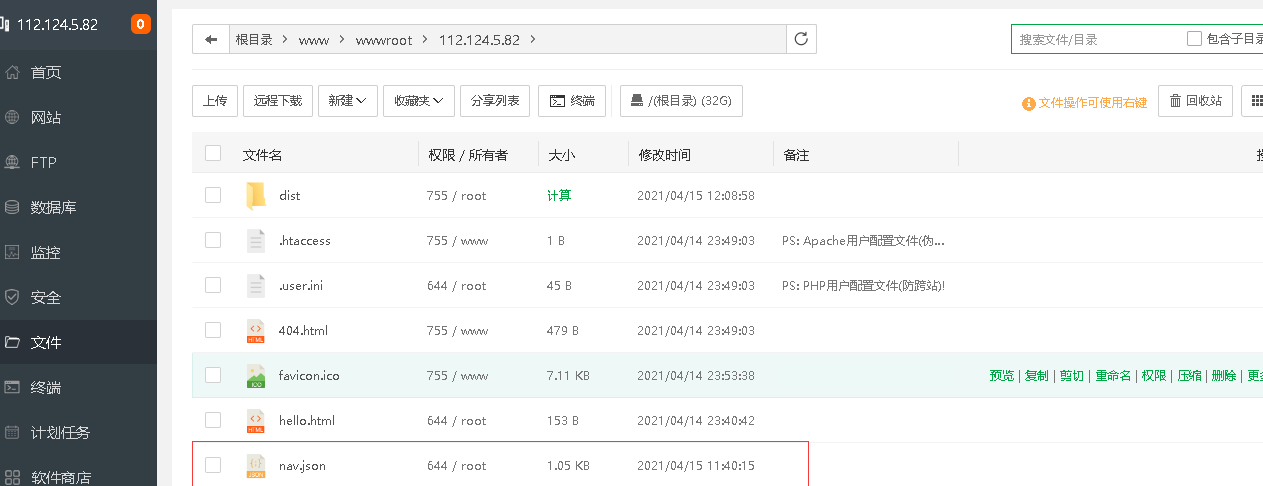
Task: Check the hello.html row checkbox
Action: (x=213, y=420)
